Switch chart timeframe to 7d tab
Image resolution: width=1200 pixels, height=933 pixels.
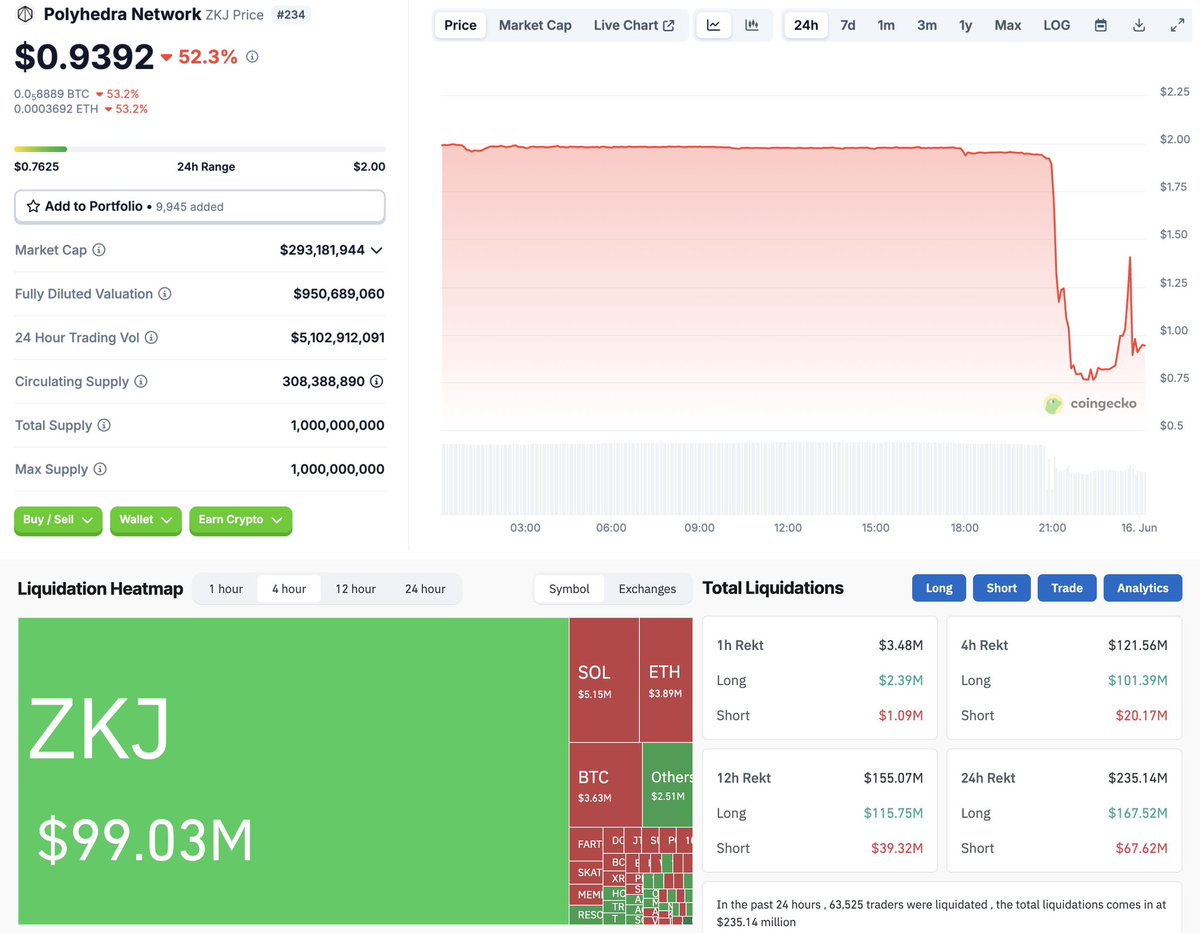click(x=847, y=24)
